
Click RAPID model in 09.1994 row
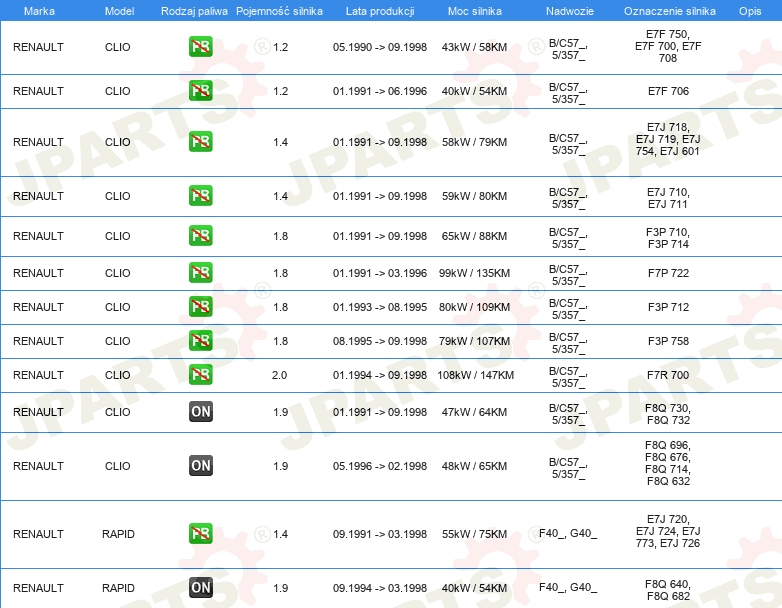(x=118, y=588)
